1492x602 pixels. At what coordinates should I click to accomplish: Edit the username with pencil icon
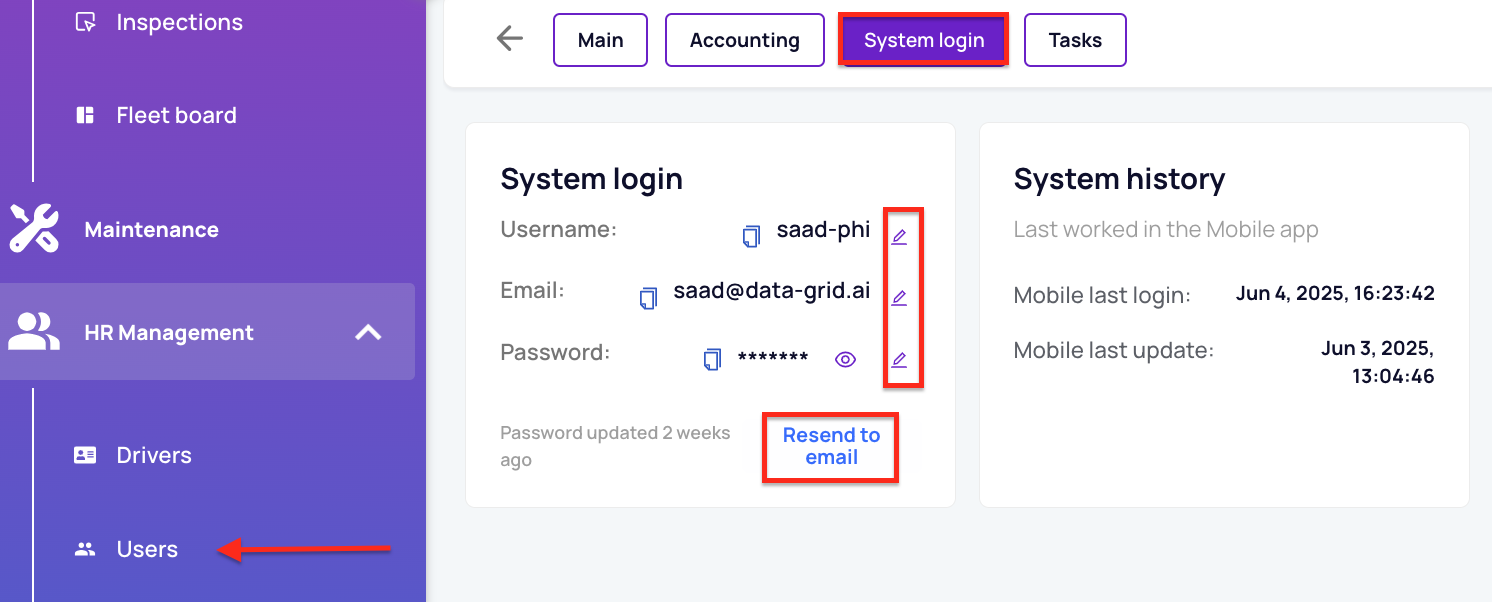tap(899, 237)
